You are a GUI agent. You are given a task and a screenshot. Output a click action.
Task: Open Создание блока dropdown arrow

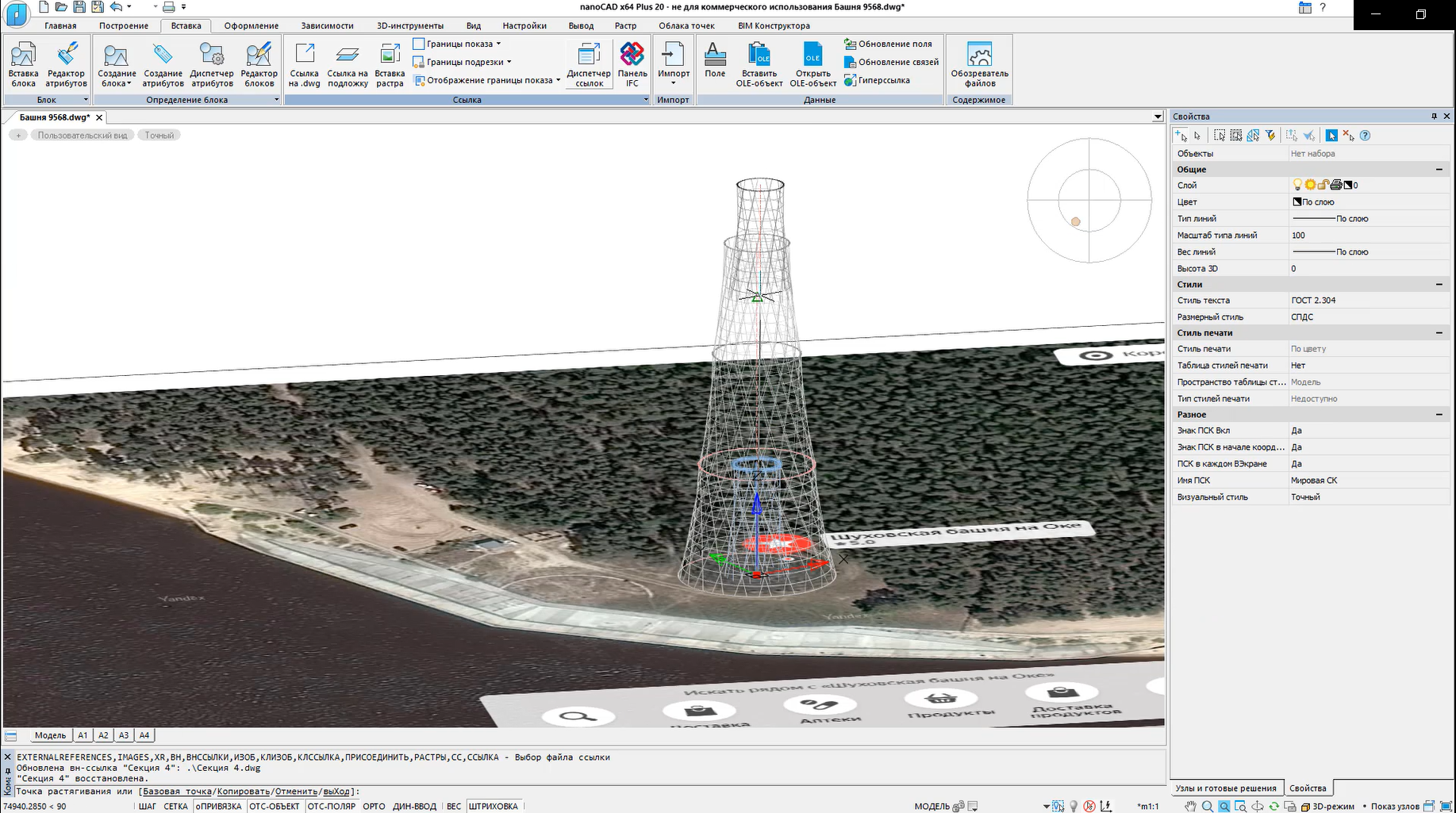129,84
